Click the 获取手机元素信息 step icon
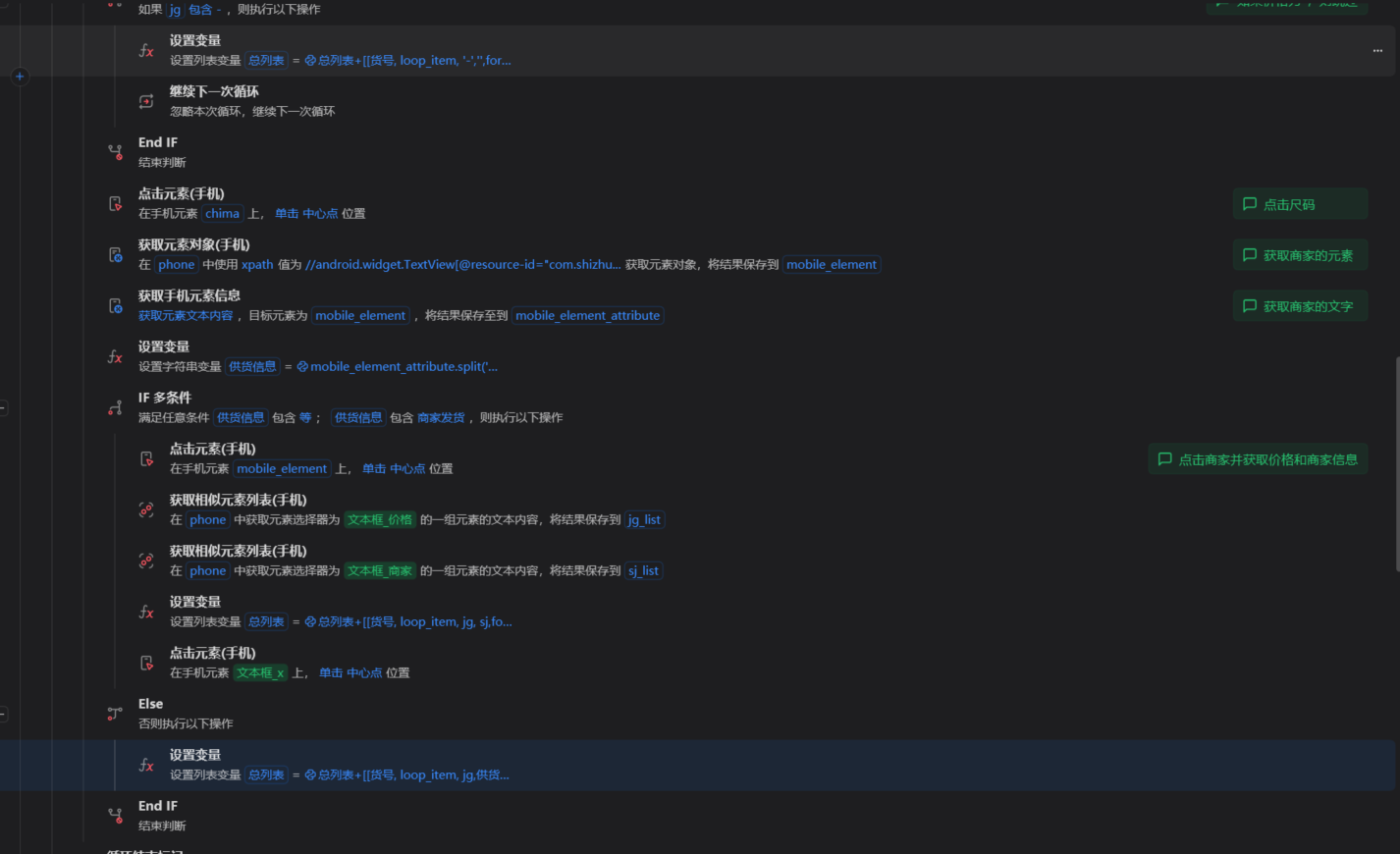This screenshot has height=854, width=1400. click(x=115, y=305)
